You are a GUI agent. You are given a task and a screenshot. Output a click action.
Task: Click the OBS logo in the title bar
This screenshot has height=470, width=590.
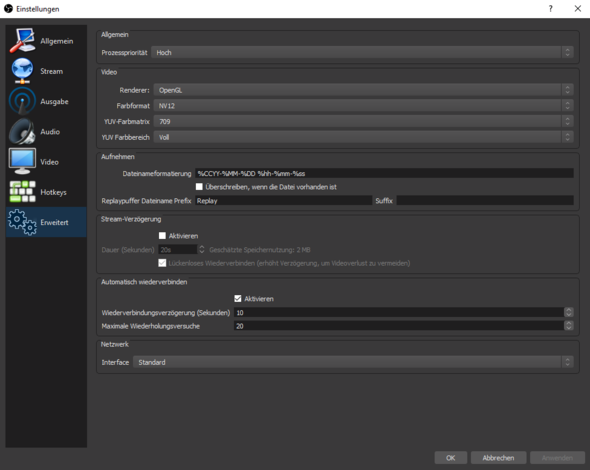8,9
